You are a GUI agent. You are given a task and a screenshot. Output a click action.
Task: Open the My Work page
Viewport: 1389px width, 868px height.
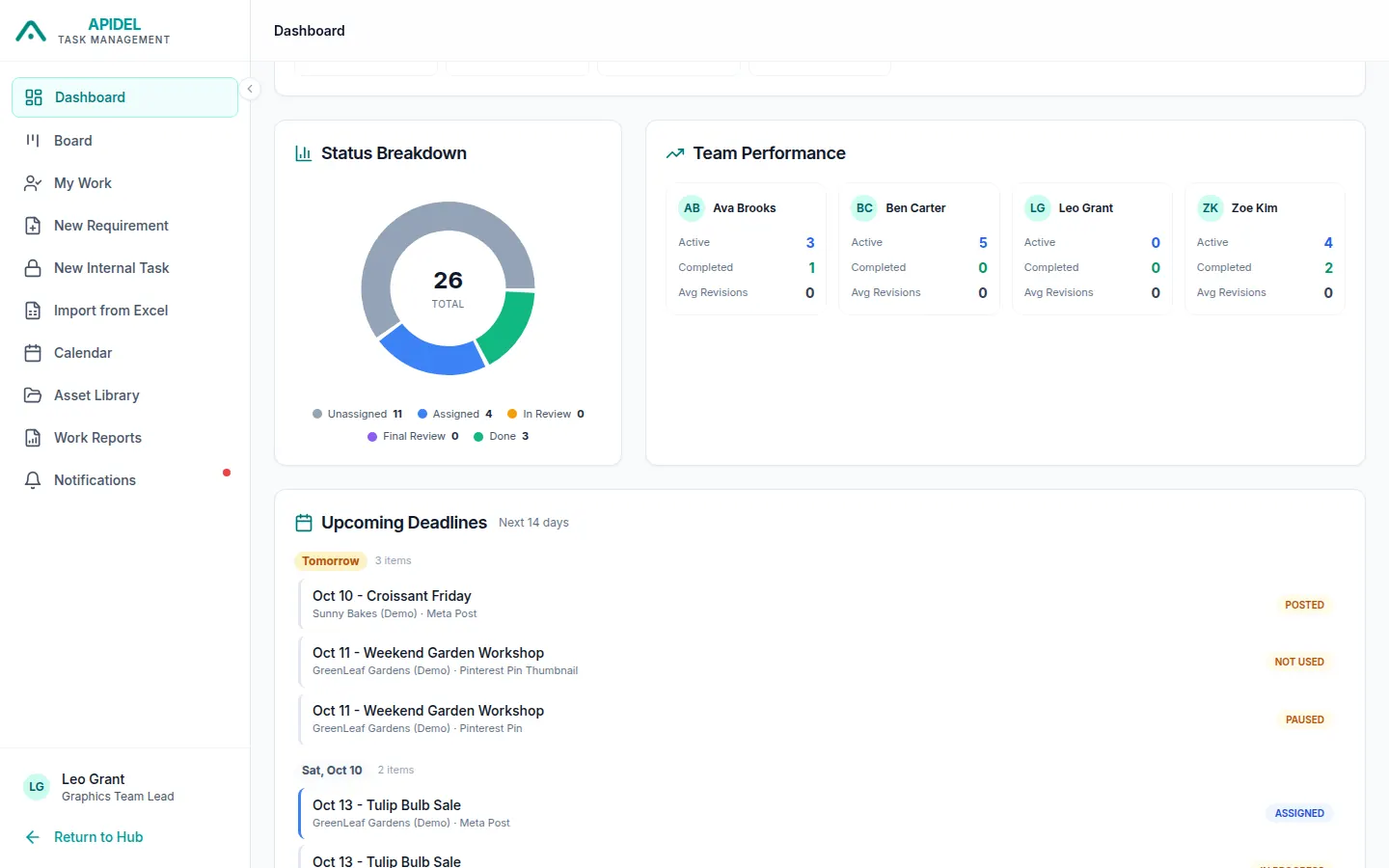tap(125, 183)
